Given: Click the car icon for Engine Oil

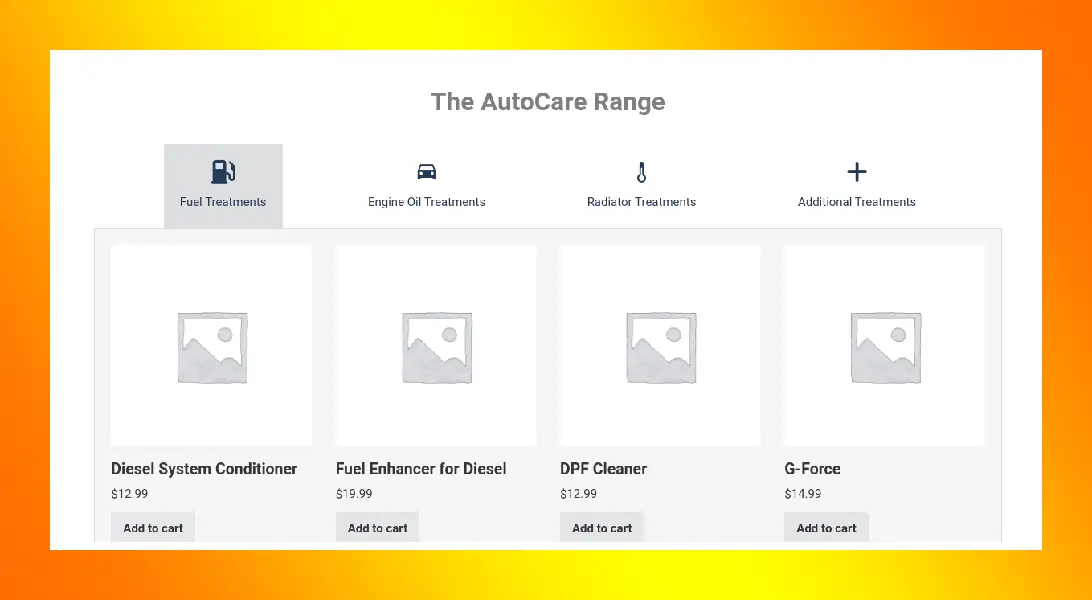Looking at the screenshot, I should point(426,171).
